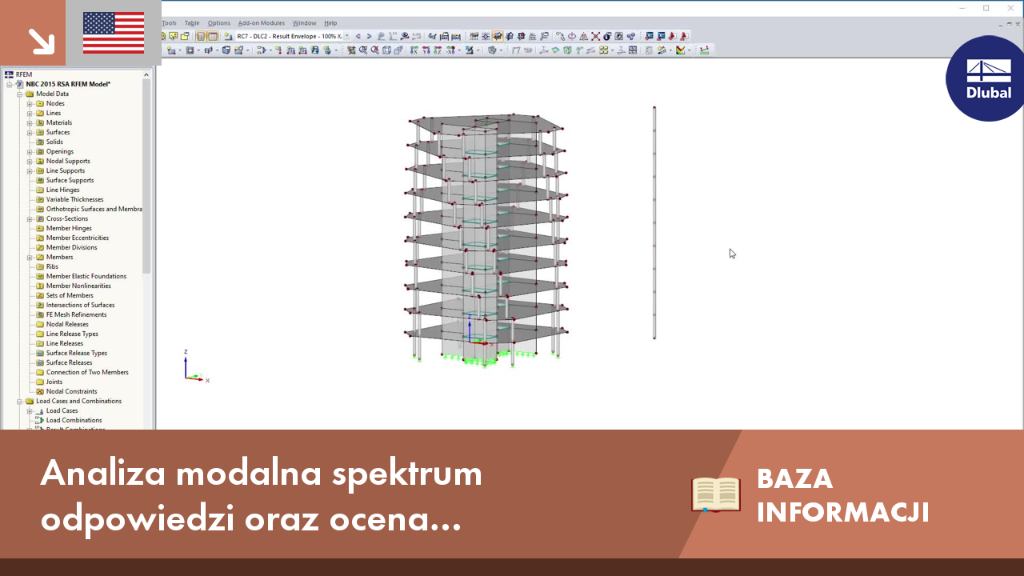Screen dimensions: 1024x576
Task: Select the Member Hinges tree item
Action: (x=69, y=229)
